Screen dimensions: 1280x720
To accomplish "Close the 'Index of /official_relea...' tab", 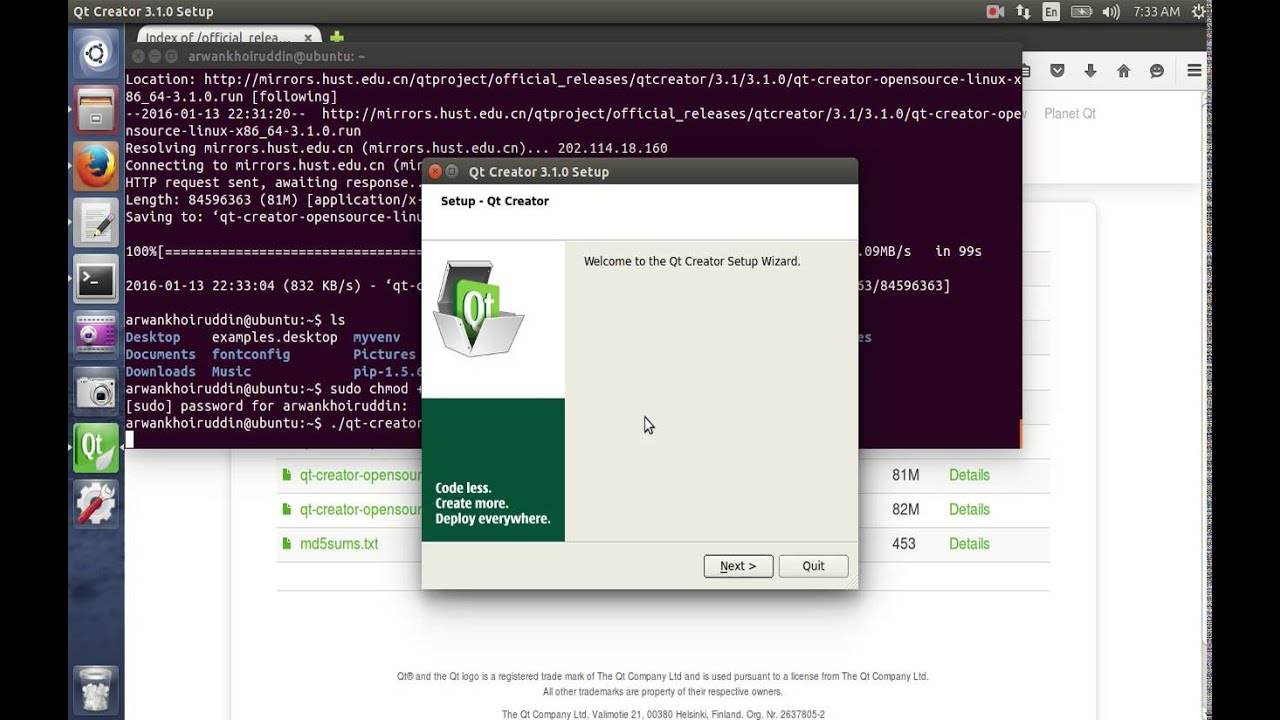I will (309, 38).
